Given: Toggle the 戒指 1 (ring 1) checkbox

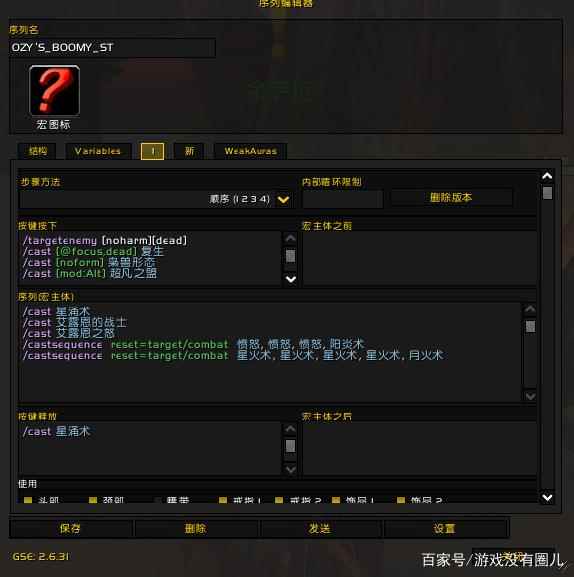Looking at the screenshot, I should coord(223,500).
